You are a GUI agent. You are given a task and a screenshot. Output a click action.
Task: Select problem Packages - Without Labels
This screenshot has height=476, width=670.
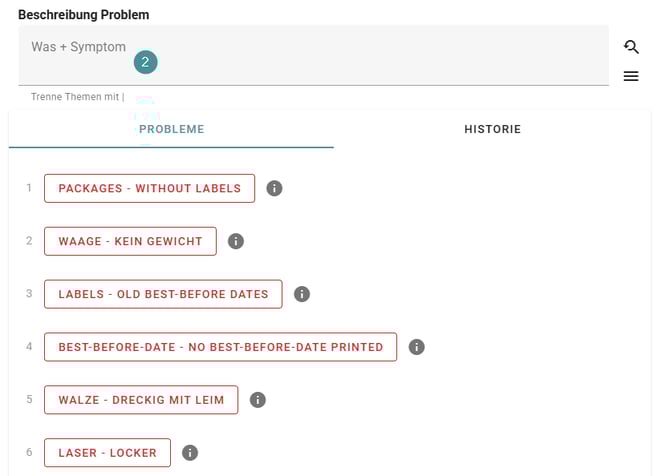(149, 188)
